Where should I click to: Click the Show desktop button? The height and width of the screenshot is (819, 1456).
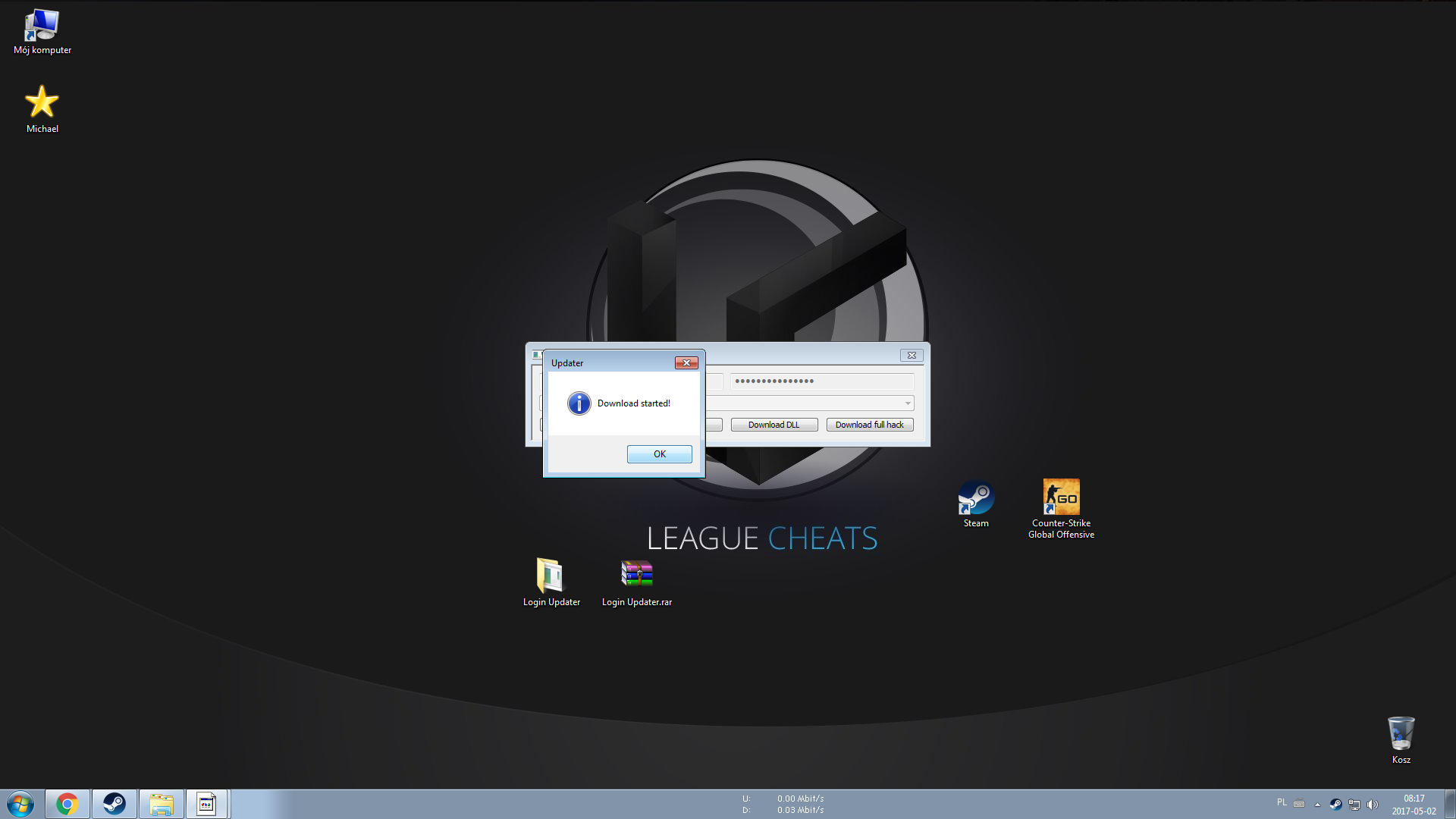point(1450,804)
